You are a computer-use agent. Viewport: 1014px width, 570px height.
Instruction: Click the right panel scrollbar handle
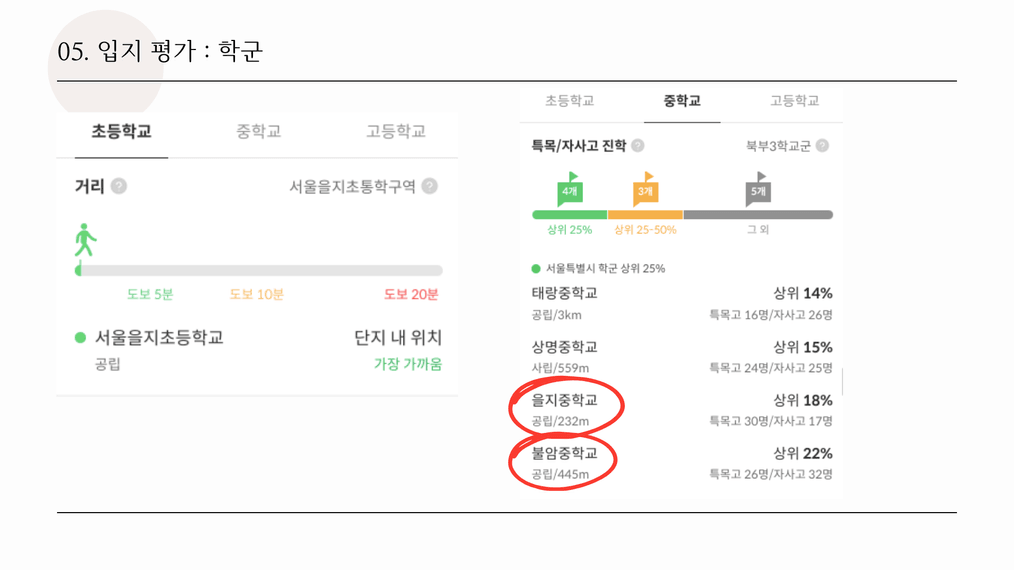click(842, 381)
